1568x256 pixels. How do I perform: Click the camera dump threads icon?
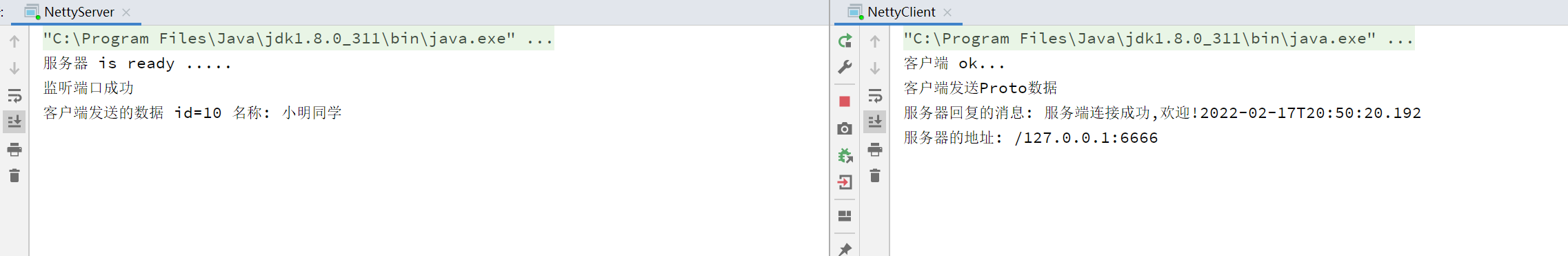pos(845,128)
